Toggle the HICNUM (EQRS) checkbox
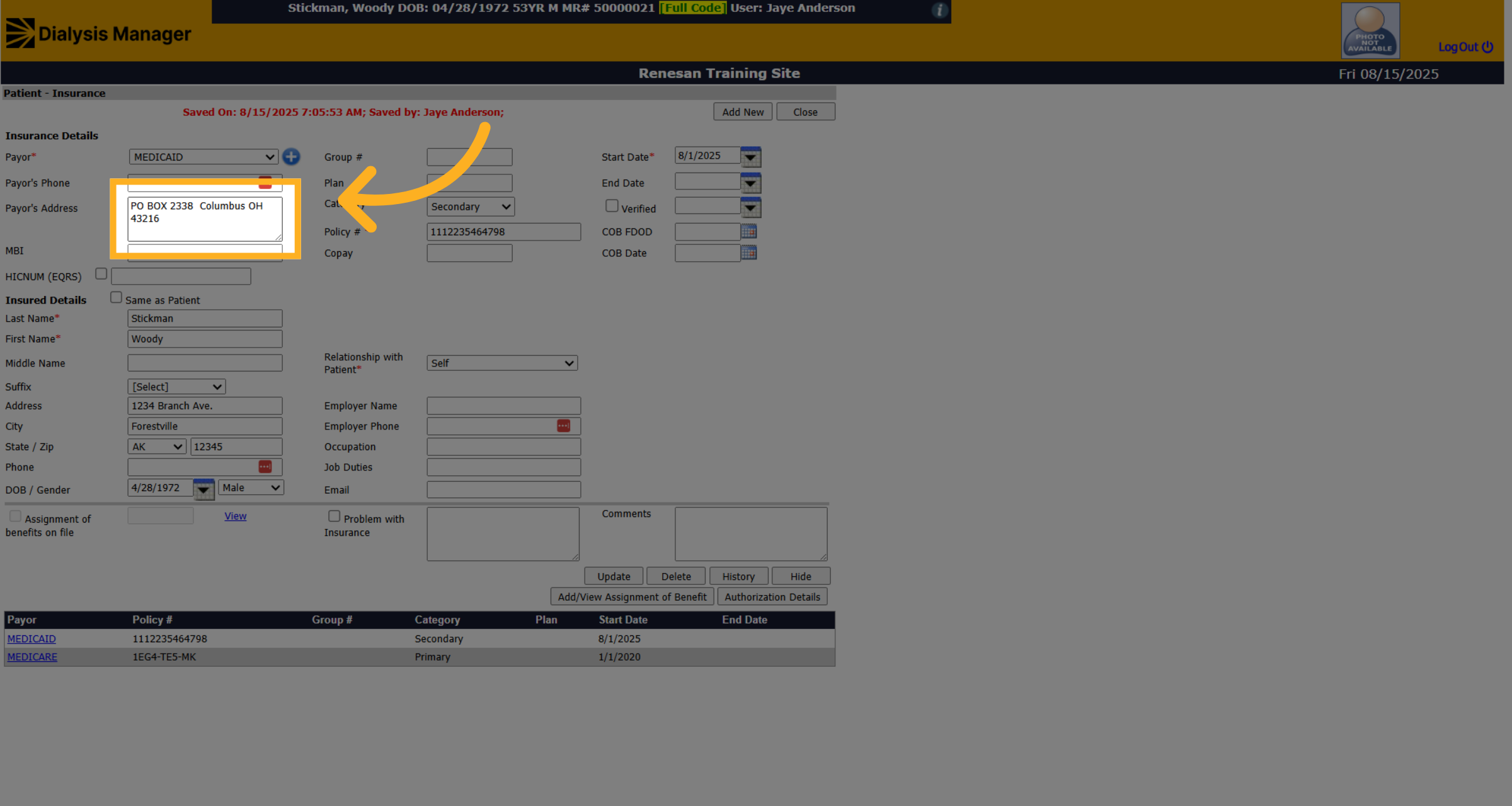 point(101,274)
